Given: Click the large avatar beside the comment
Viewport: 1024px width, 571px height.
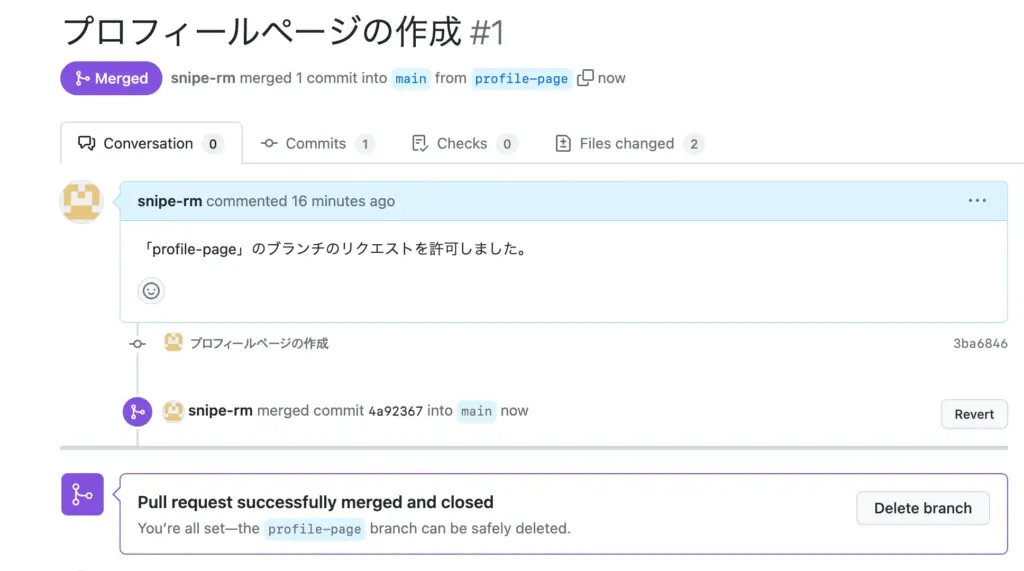Looking at the screenshot, I should 81,202.
